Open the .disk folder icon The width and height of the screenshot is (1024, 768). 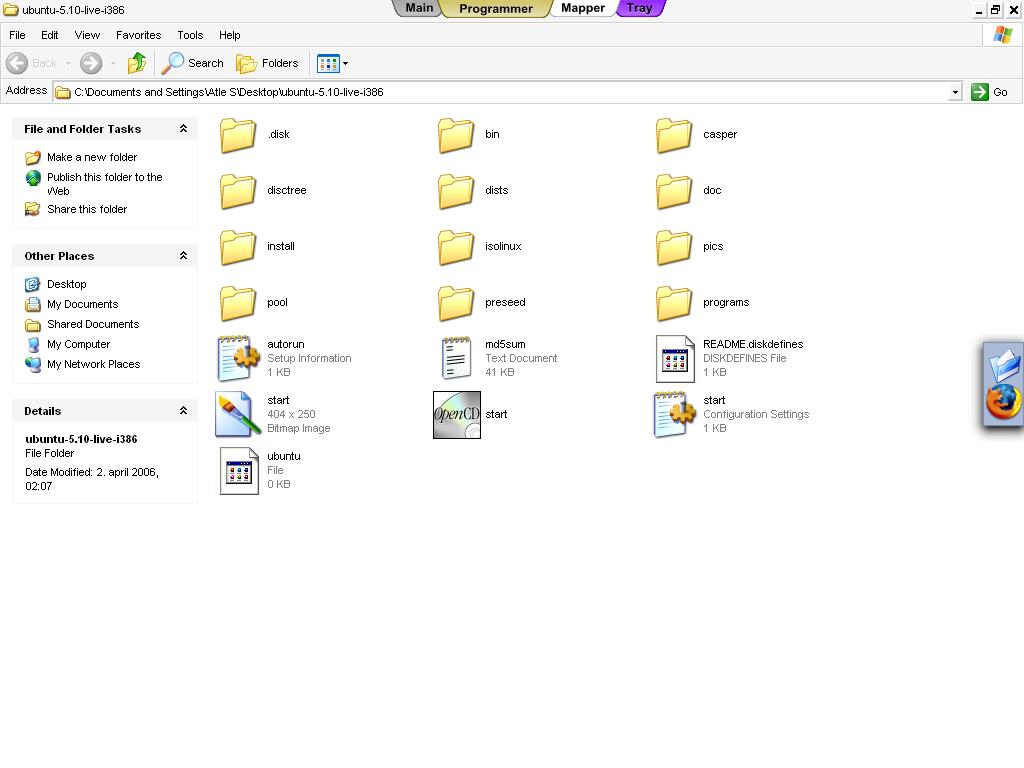click(x=238, y=135)
